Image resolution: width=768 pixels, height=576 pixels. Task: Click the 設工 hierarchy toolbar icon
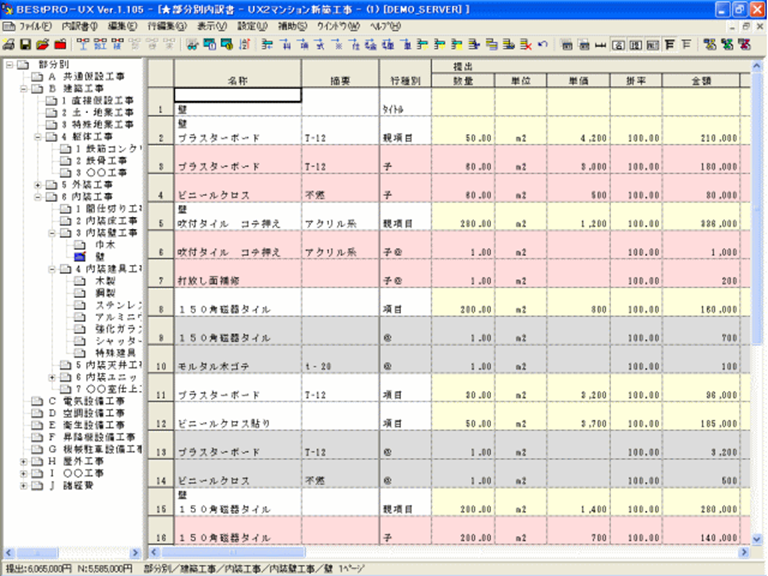pos(99,45)
